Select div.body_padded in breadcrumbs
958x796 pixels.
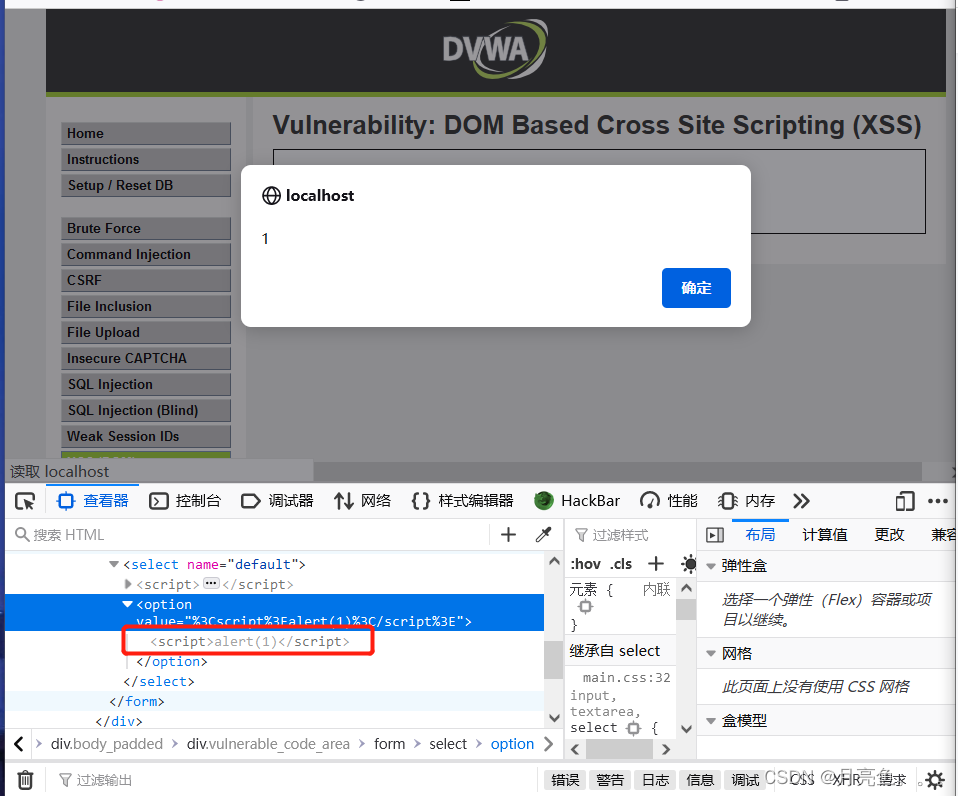point(107,744)
